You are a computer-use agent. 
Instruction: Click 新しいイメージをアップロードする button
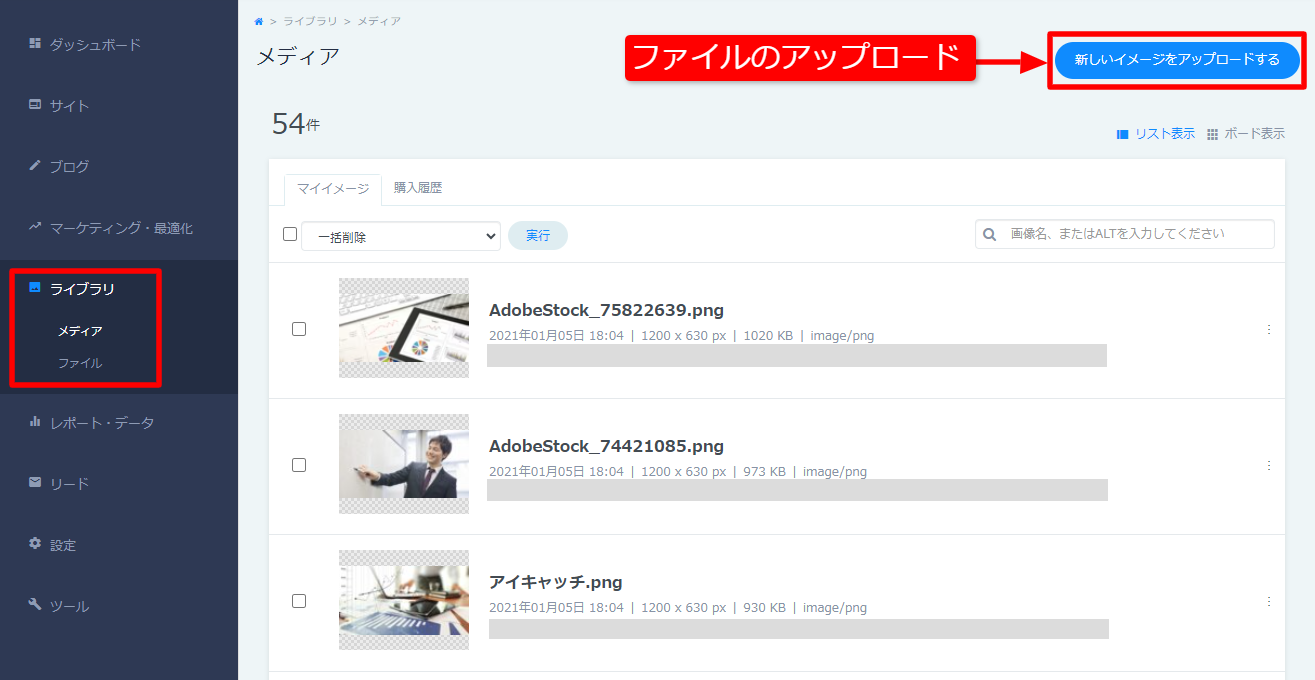1177,60
